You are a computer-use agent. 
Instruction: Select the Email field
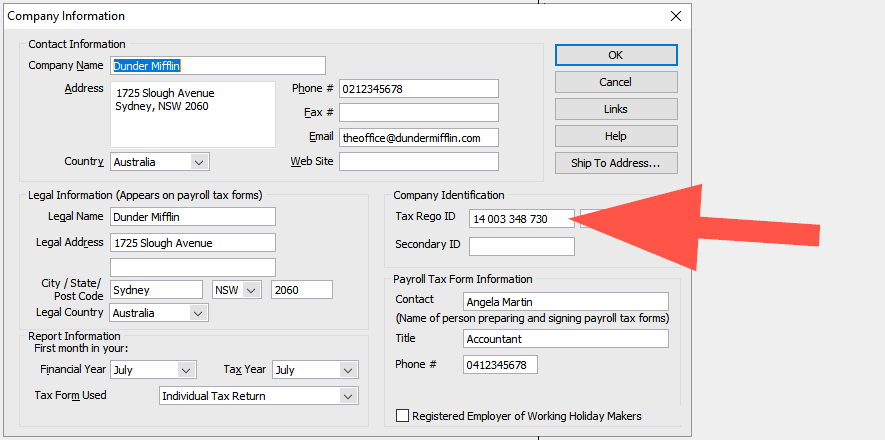pyautogui.click(x=419, y=138)
